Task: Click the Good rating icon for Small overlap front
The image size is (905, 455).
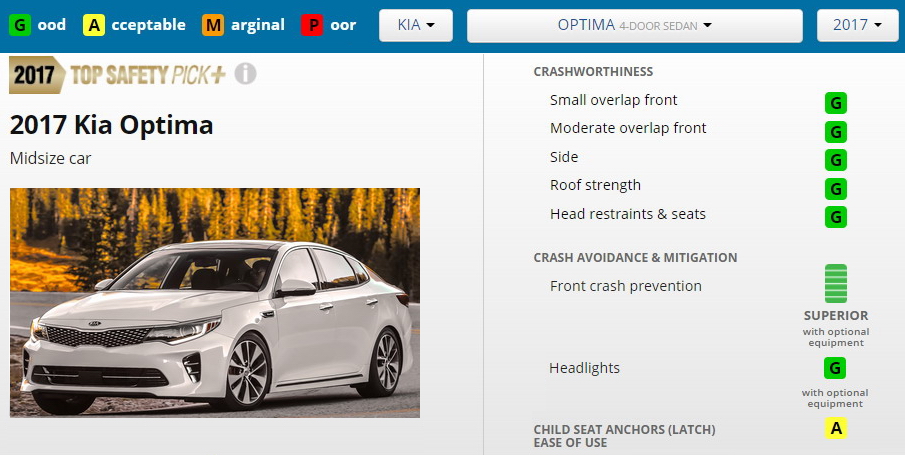Action: pyautogui.click(x=835, y=103)
